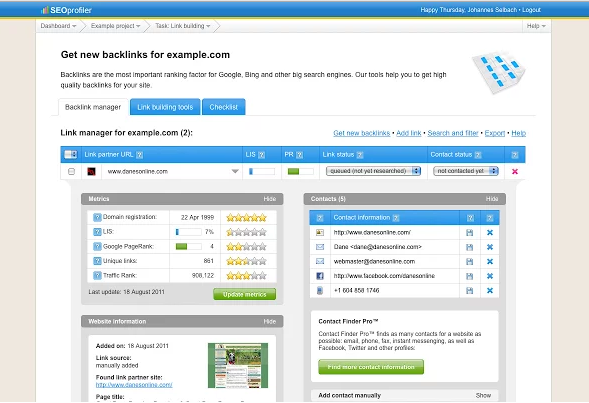Delete www.danesonline.com row with pink X
The height and width of the screenshot is (403, 589).
pos(515,171)
